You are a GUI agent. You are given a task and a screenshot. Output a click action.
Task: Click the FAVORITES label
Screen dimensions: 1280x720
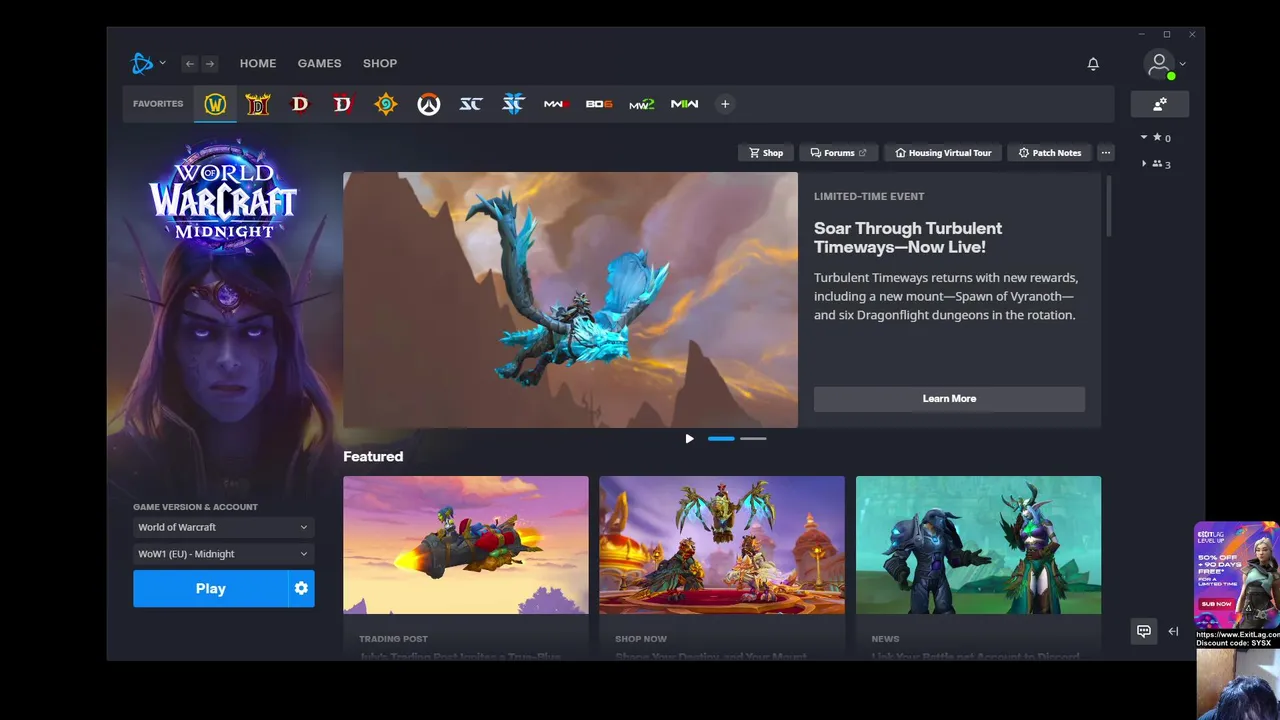(x=158, y=104)
